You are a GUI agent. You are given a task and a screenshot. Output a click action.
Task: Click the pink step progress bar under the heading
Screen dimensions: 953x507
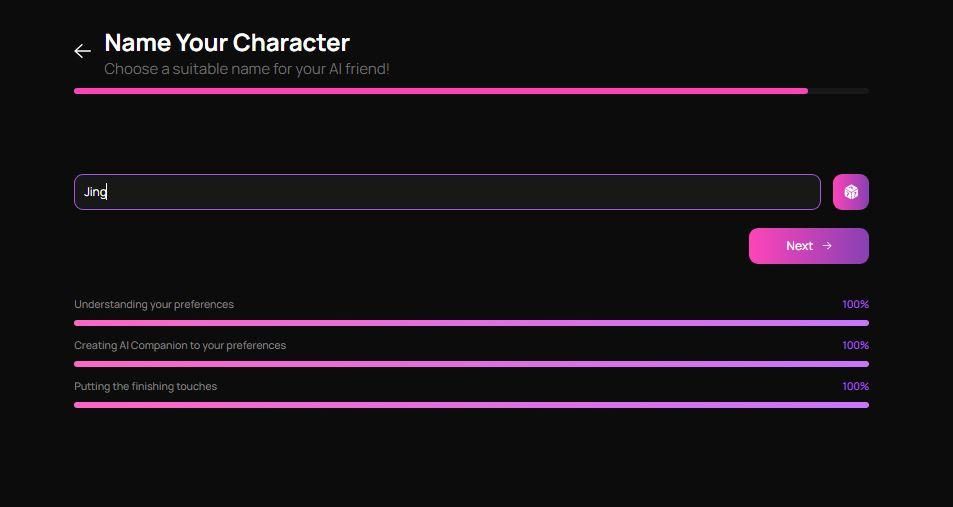(440, 91)
